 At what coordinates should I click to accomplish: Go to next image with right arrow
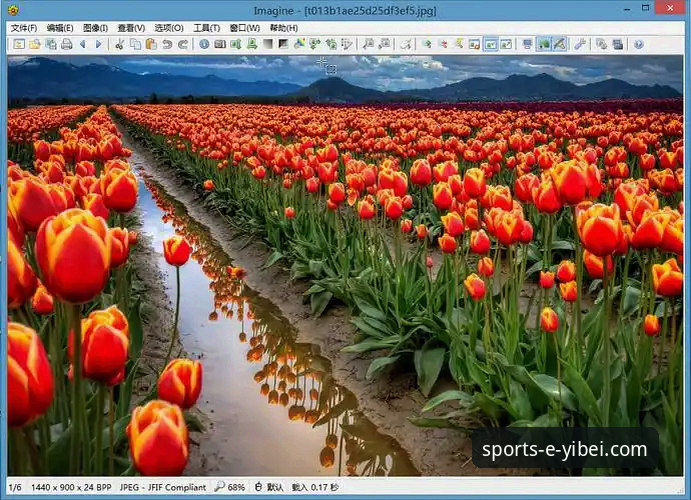pyautogui.click(x=99, y=44)
